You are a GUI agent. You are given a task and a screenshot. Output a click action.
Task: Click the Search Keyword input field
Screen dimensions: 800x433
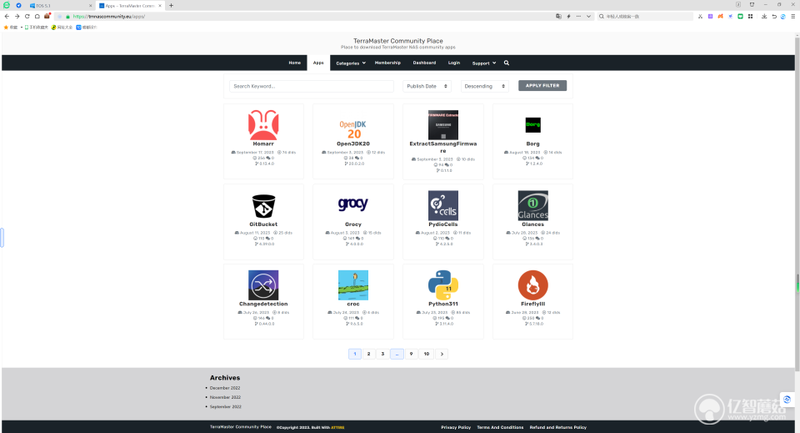click(x=311, y=86)
